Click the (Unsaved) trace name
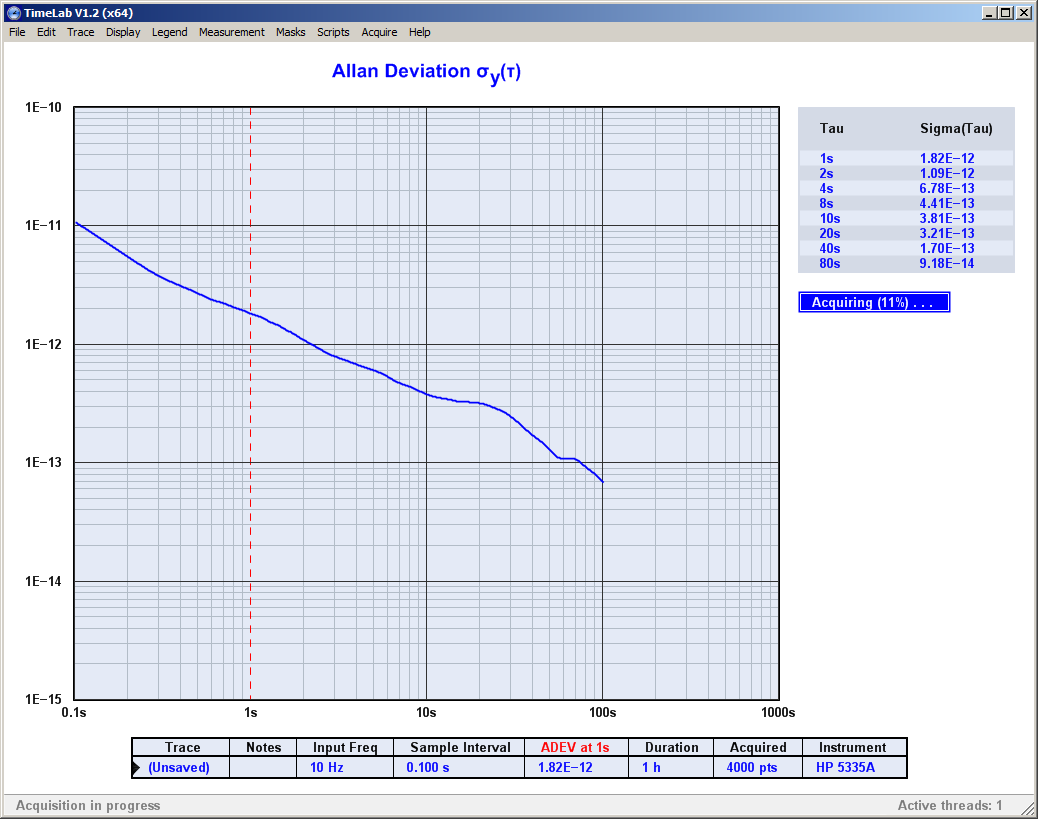 (x=179, y=767)
